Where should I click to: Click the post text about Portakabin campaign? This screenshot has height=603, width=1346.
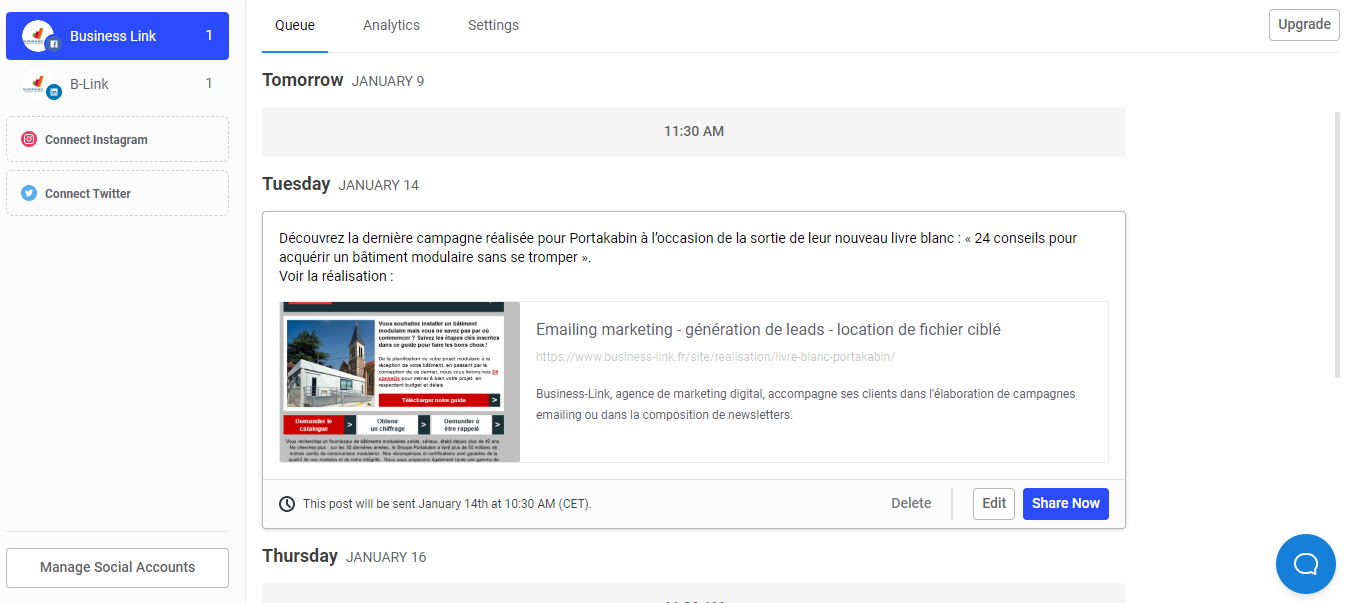(x=678, y=257)
